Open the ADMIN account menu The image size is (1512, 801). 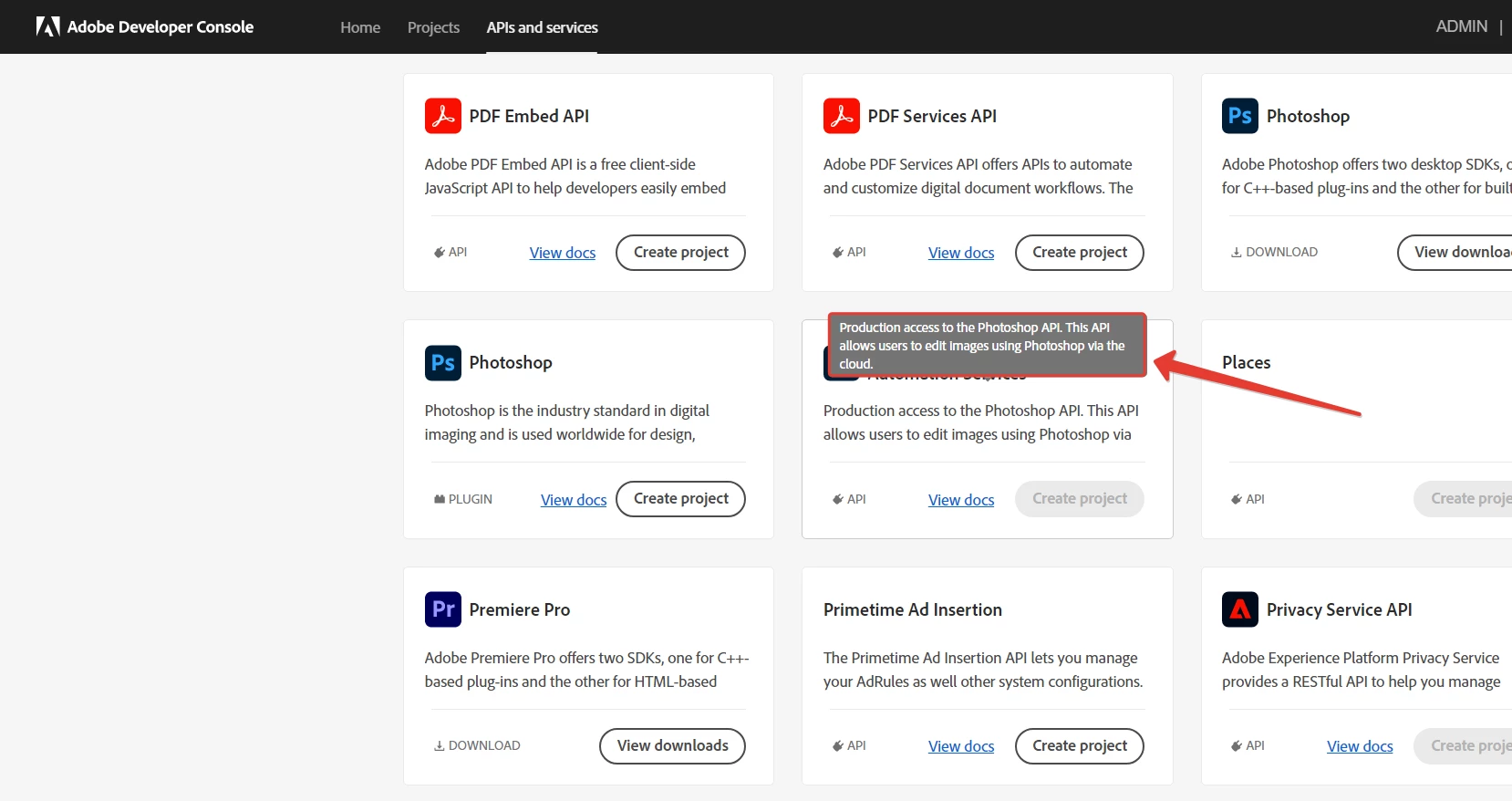coord(1461,26)
